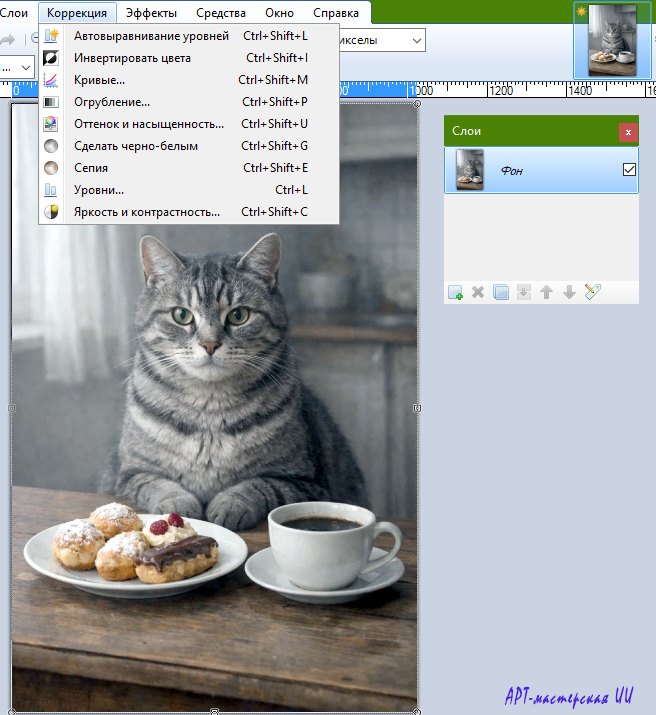Click the Invert colors icon in menu
Image resolution: width=656 pixels, height=715 pixels.
coord(51,58)
